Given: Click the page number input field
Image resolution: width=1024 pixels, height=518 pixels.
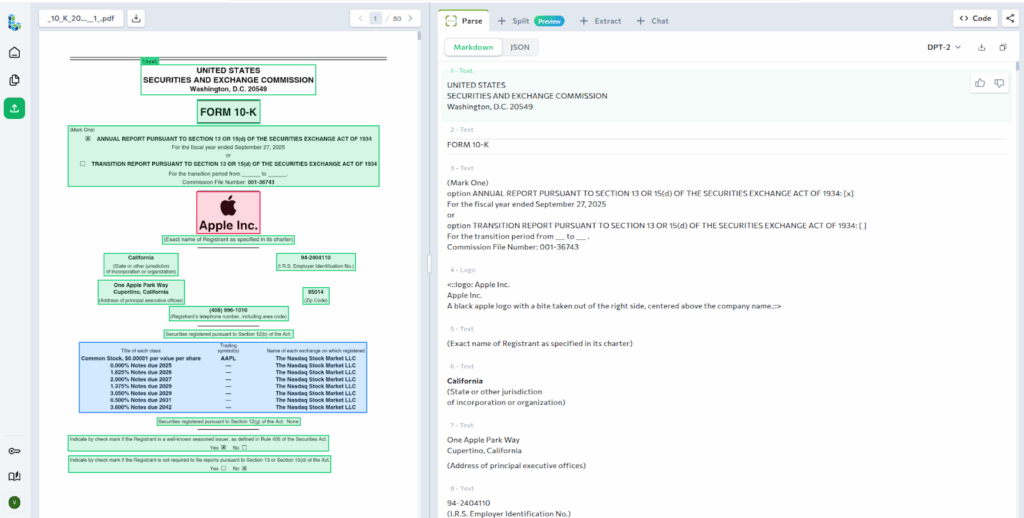Looking at the screenshot, I should coord(376,18).
